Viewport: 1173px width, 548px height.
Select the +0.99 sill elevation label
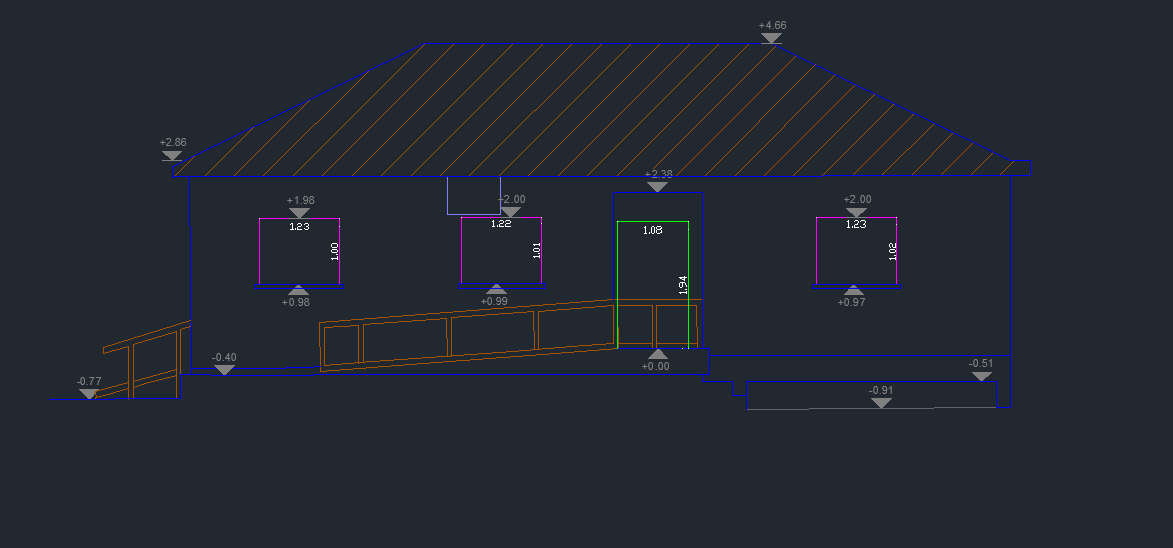click(x=494, y=301)
